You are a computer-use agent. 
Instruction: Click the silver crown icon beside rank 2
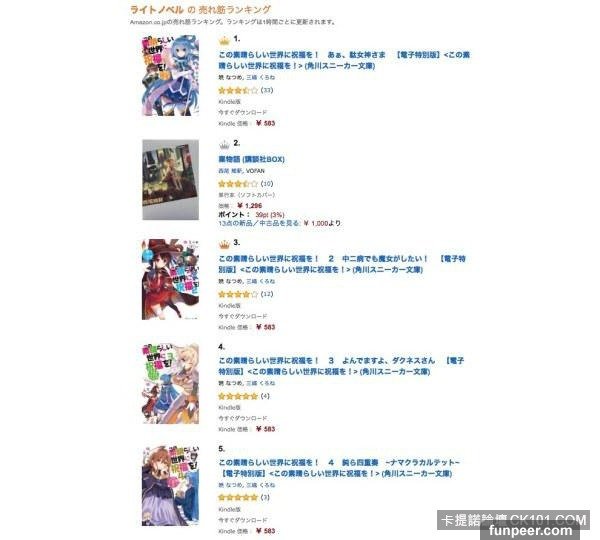(x=224, y=145)
